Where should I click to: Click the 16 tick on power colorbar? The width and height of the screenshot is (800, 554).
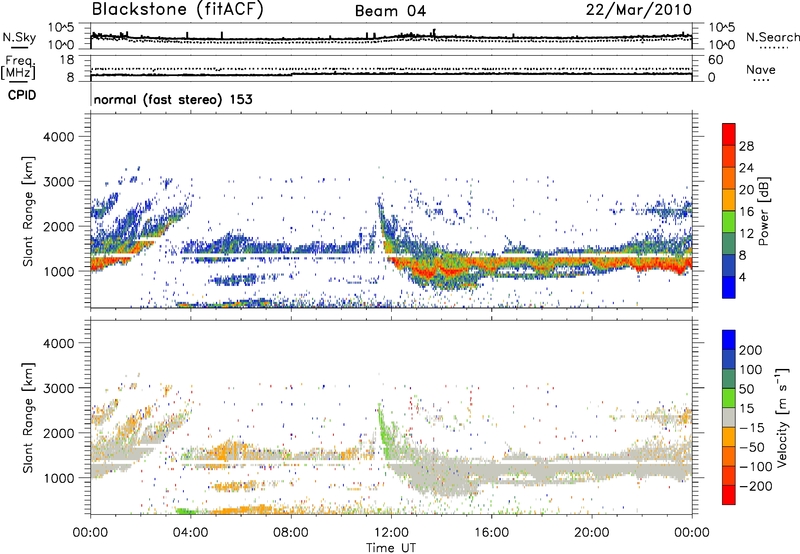coord(746,212)
